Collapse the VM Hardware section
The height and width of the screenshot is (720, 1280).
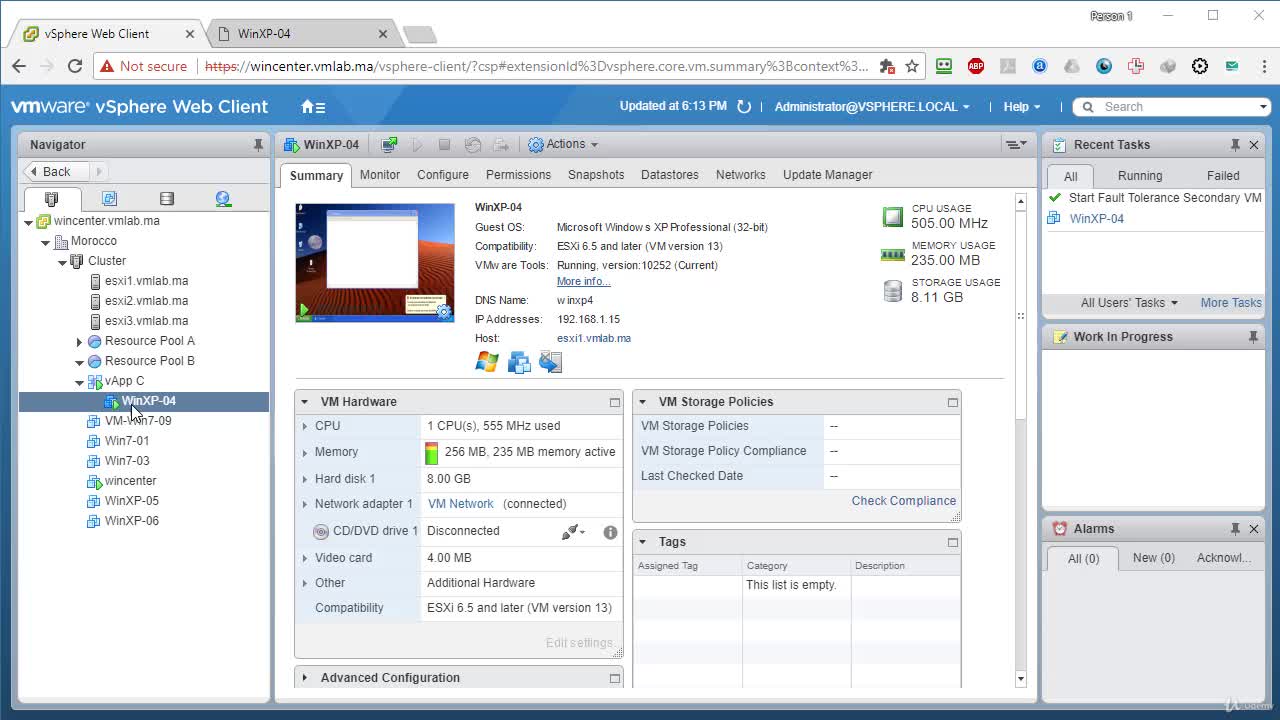pyautogui.click(x=305, y=402)
